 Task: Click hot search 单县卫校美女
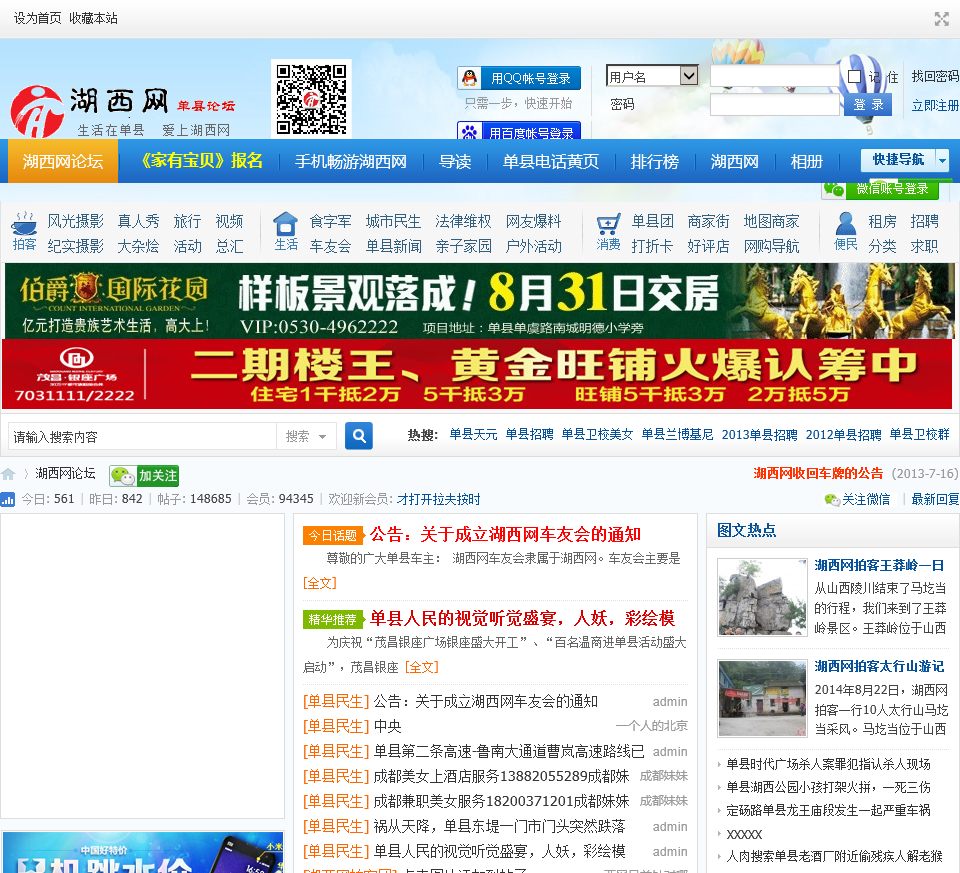[x=597, y=435]
